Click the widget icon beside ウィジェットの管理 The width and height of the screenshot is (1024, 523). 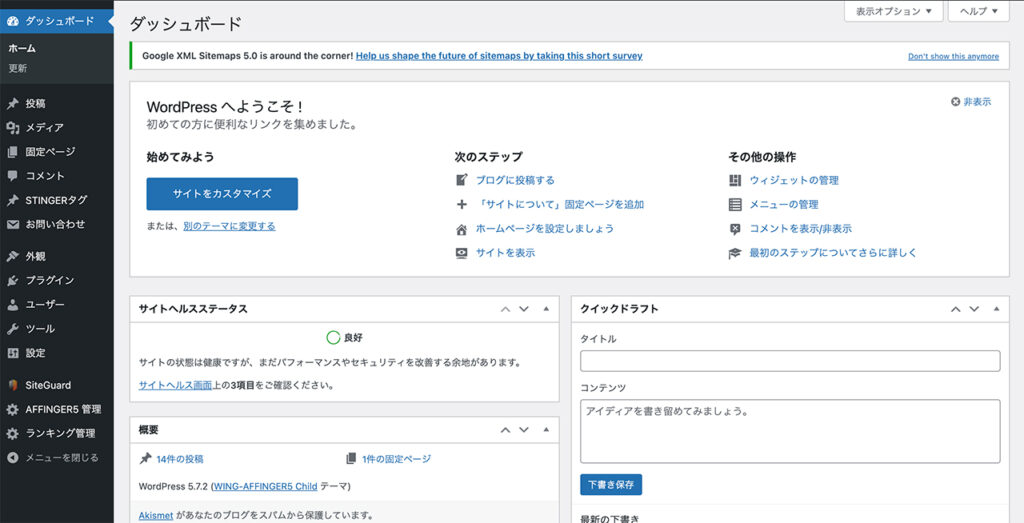(735, 180)
